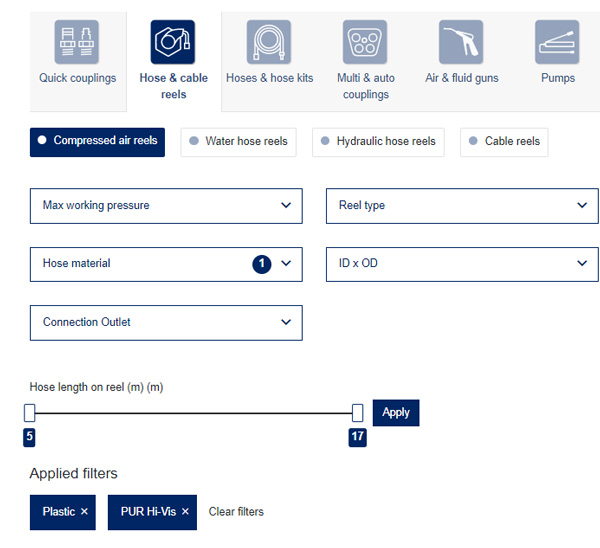Expand the Connection Outlet dropdown
The width and height of the screenshot is (600, 548).
click(x=166, y=323)
